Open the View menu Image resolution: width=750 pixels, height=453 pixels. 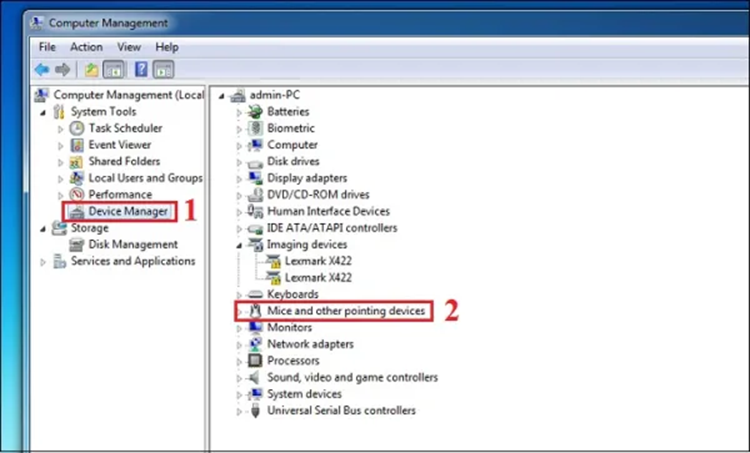(x=128, y=47)
